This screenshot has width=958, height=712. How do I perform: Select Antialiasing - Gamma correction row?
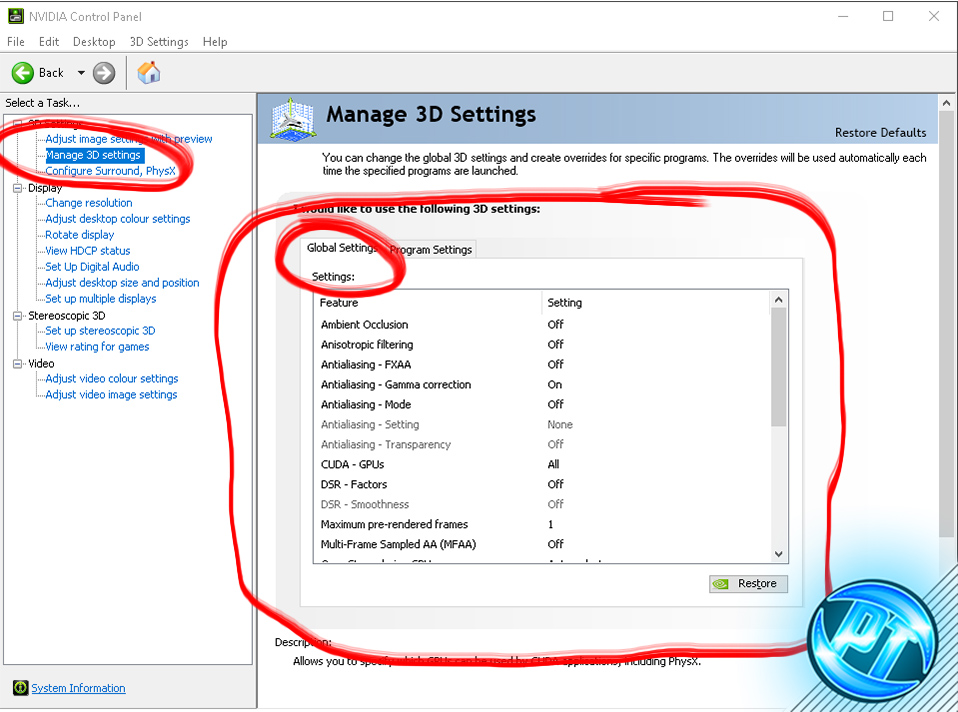(543, 384)
